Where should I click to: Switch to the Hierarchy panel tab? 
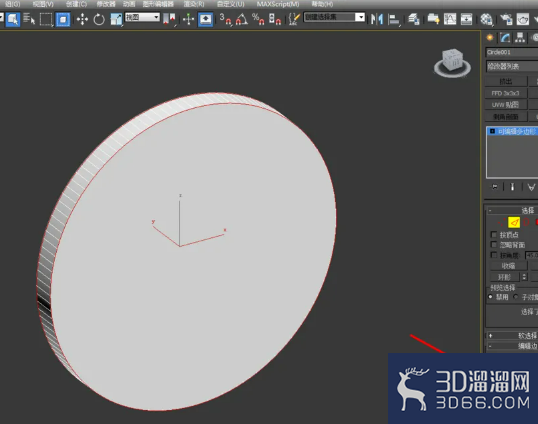point(520,38)
